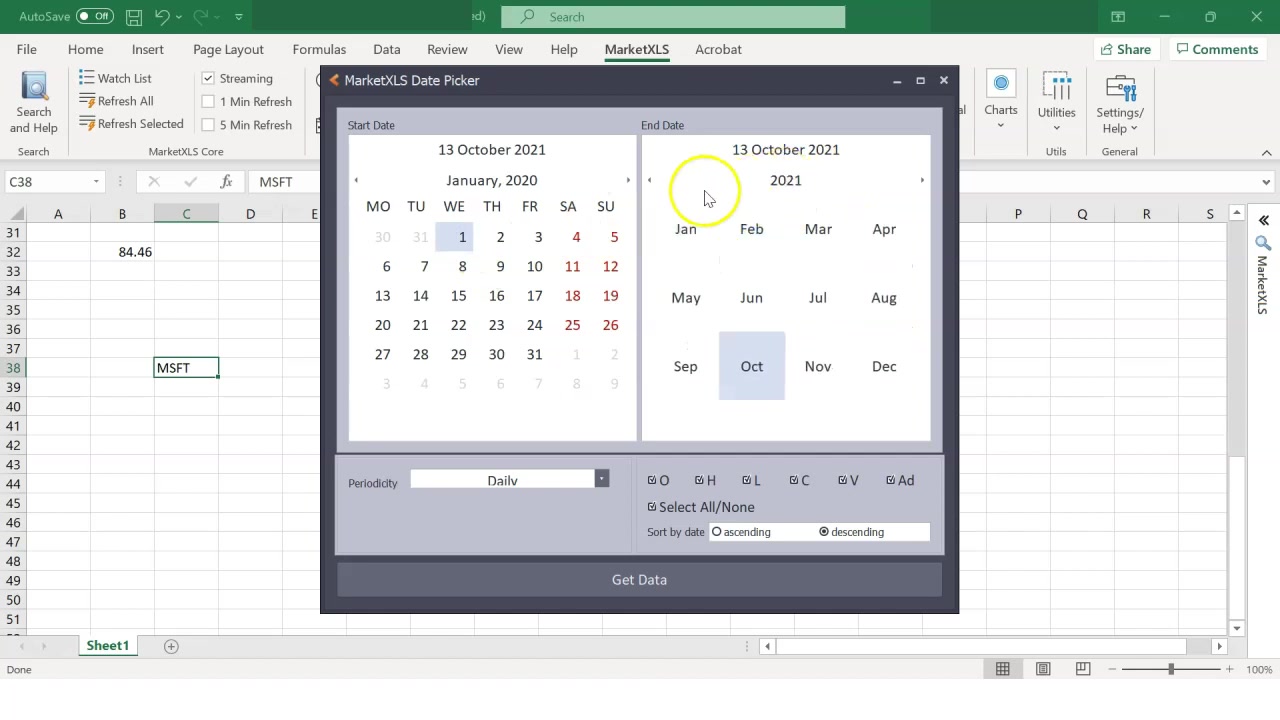Screen dimensions: 1280x720
Task: Switch to the Insert tab
Action: pyautogui.click(x=148, y=49)
